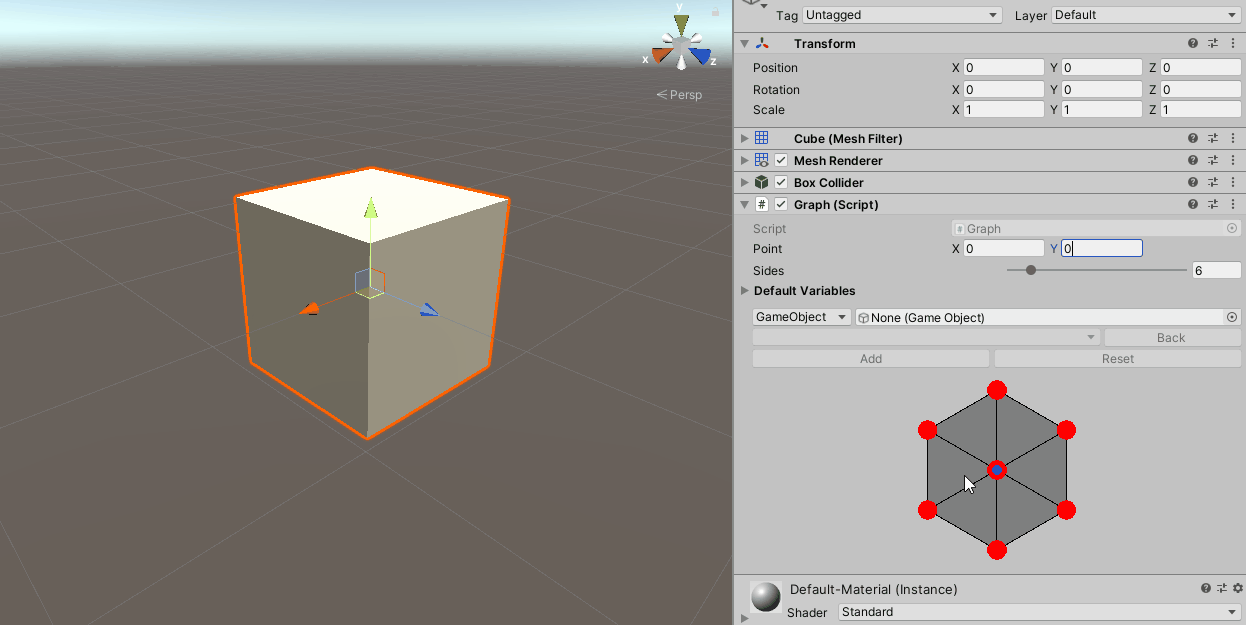Click the Point X input field
This screenshot has width=1246, height=625.
pyautogui.click(x=1003, y=248)
